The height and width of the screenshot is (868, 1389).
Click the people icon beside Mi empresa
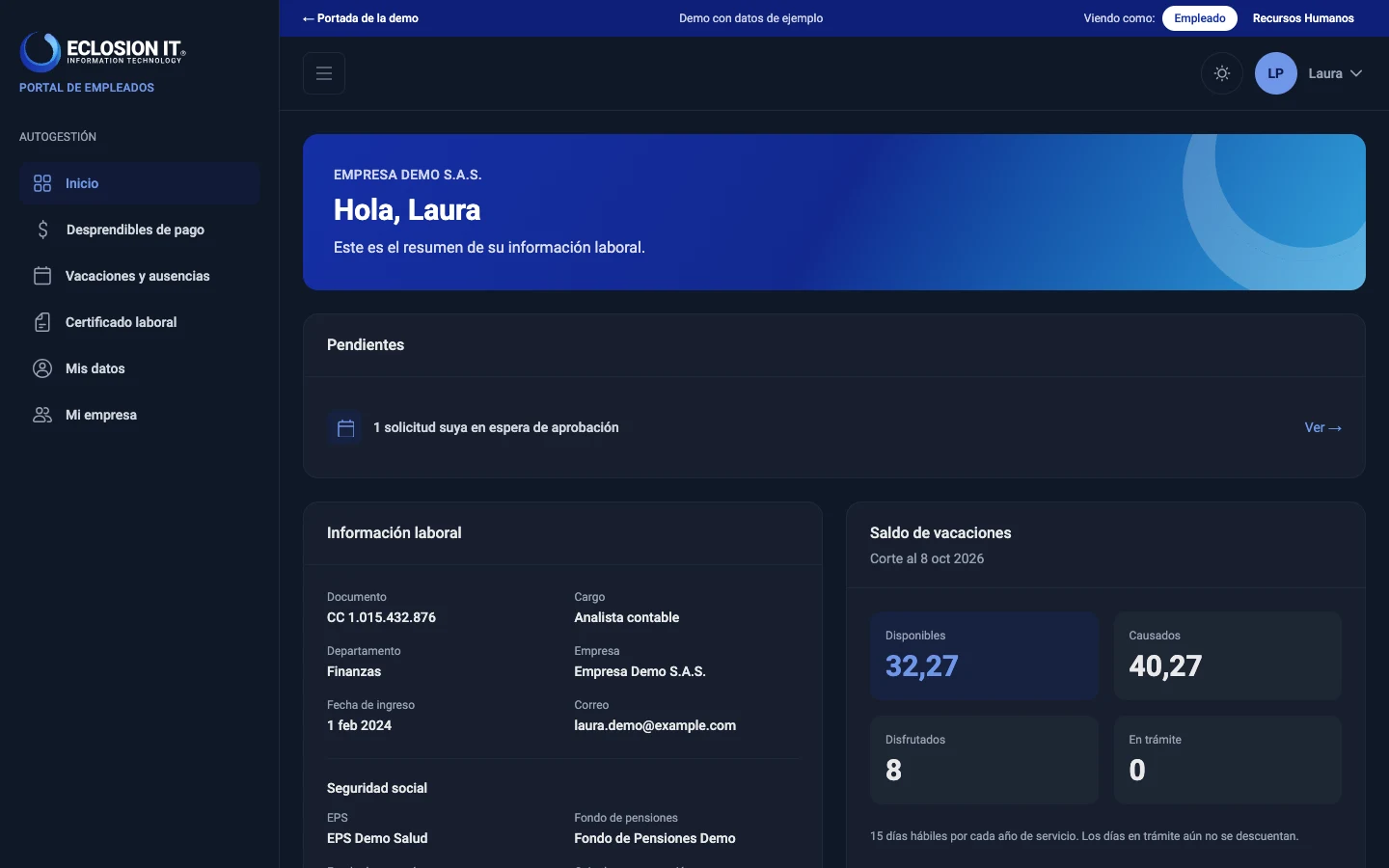(x=42, y=415)
